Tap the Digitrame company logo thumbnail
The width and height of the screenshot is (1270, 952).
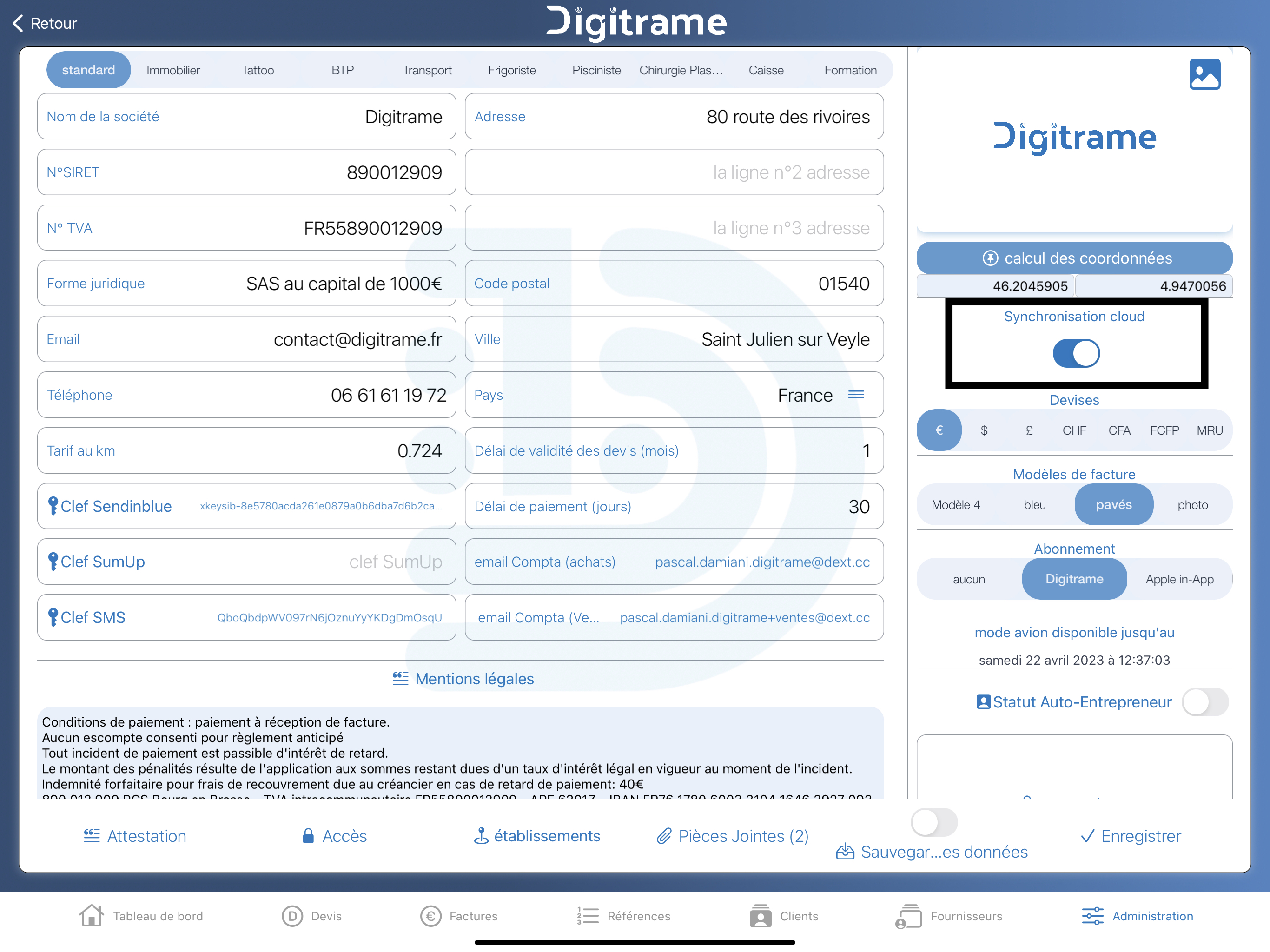(x=1074, y=139)
